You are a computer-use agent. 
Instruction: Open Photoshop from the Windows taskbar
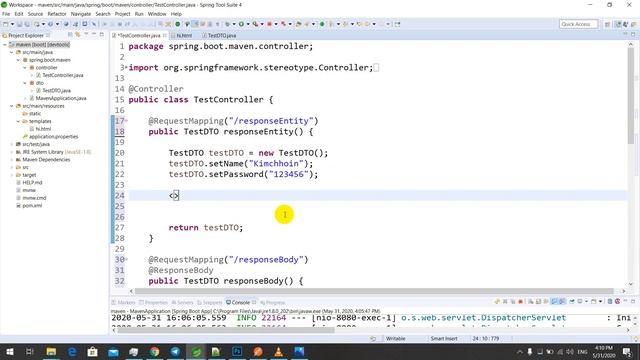[237, 351]
